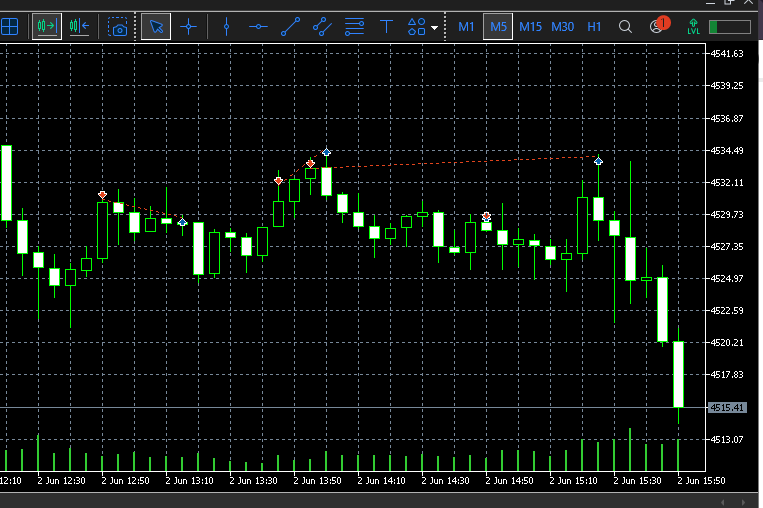
Task: Select the vertical line drawing tool
Action: point(226,26)
